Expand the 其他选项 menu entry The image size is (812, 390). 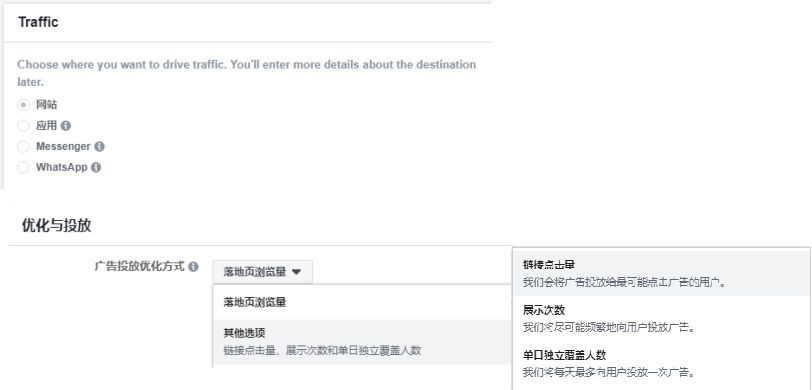pos(362,342)
